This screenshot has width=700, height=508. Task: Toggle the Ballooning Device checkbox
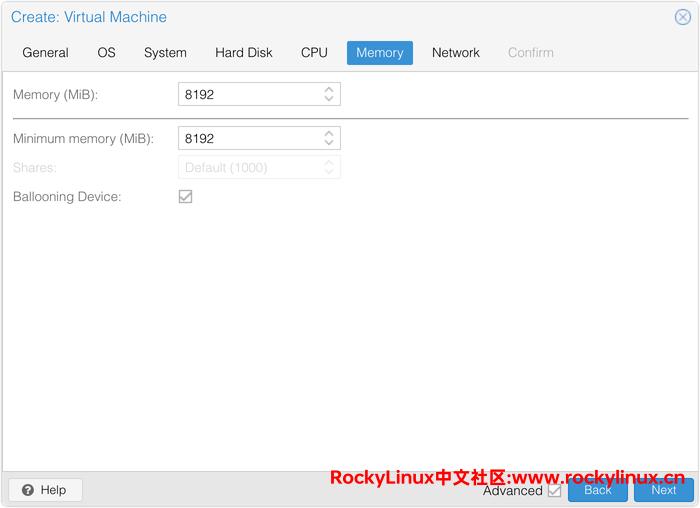(x=185, y=197)
